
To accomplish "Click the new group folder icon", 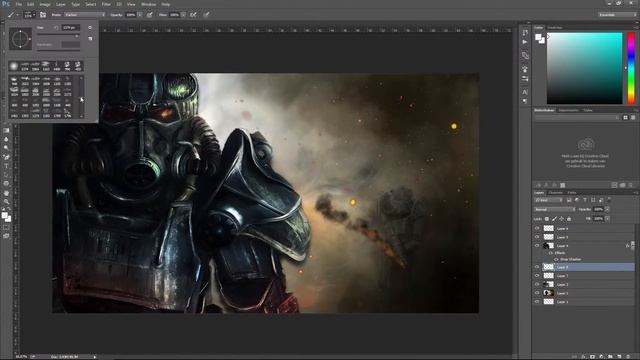I will (610, 357).
